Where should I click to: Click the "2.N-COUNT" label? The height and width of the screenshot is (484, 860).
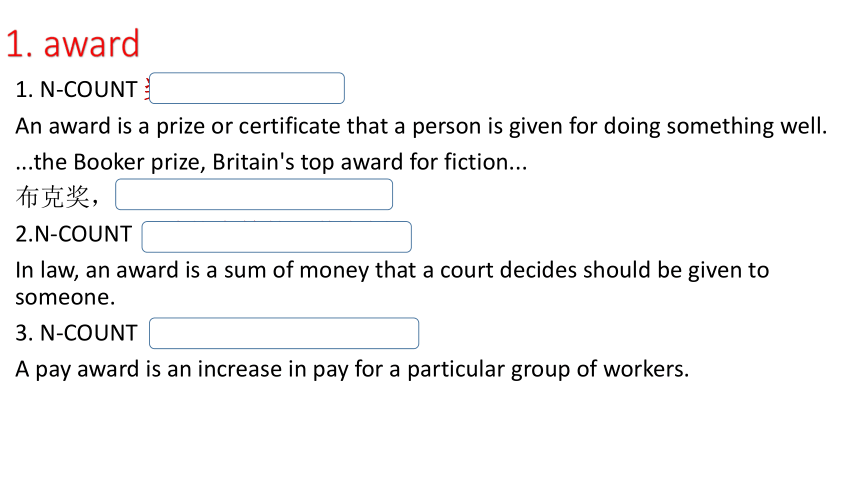coord(73,234)
